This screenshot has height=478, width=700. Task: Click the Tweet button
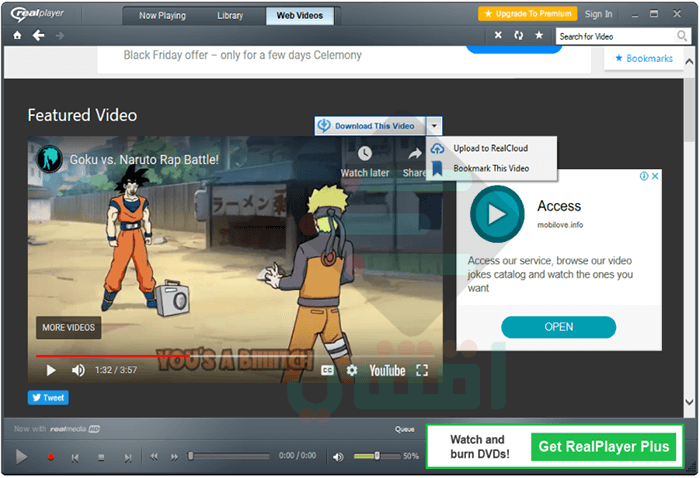click(48, 398)
